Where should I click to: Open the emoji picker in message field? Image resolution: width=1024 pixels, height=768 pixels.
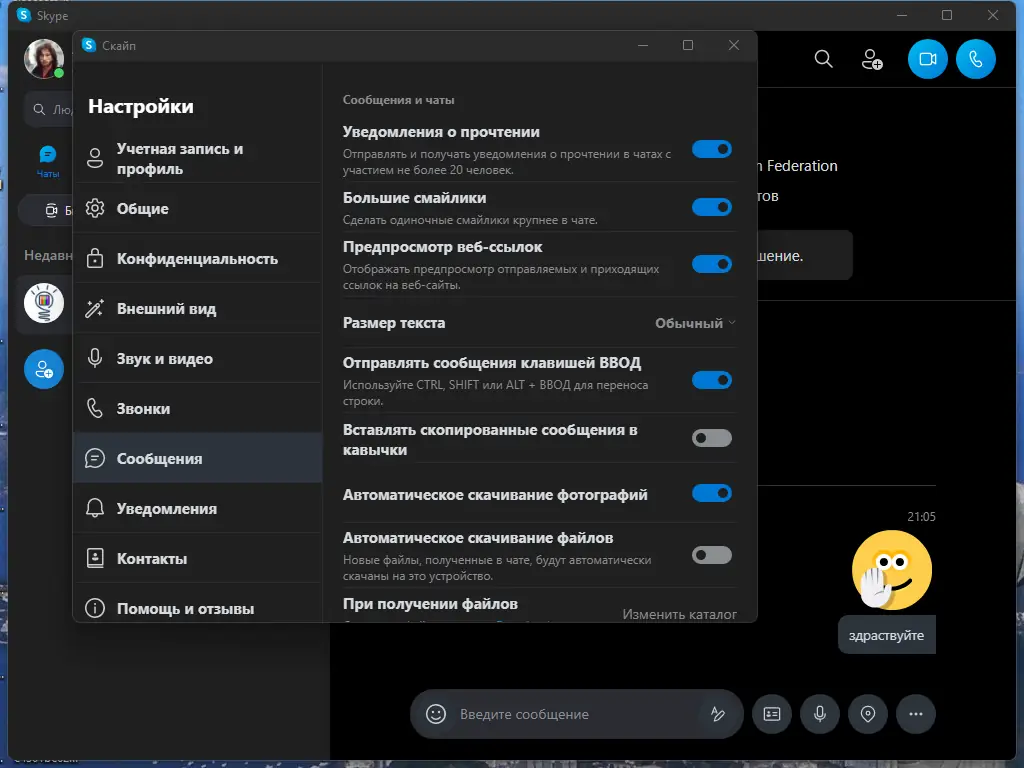[x=435, y=714]
